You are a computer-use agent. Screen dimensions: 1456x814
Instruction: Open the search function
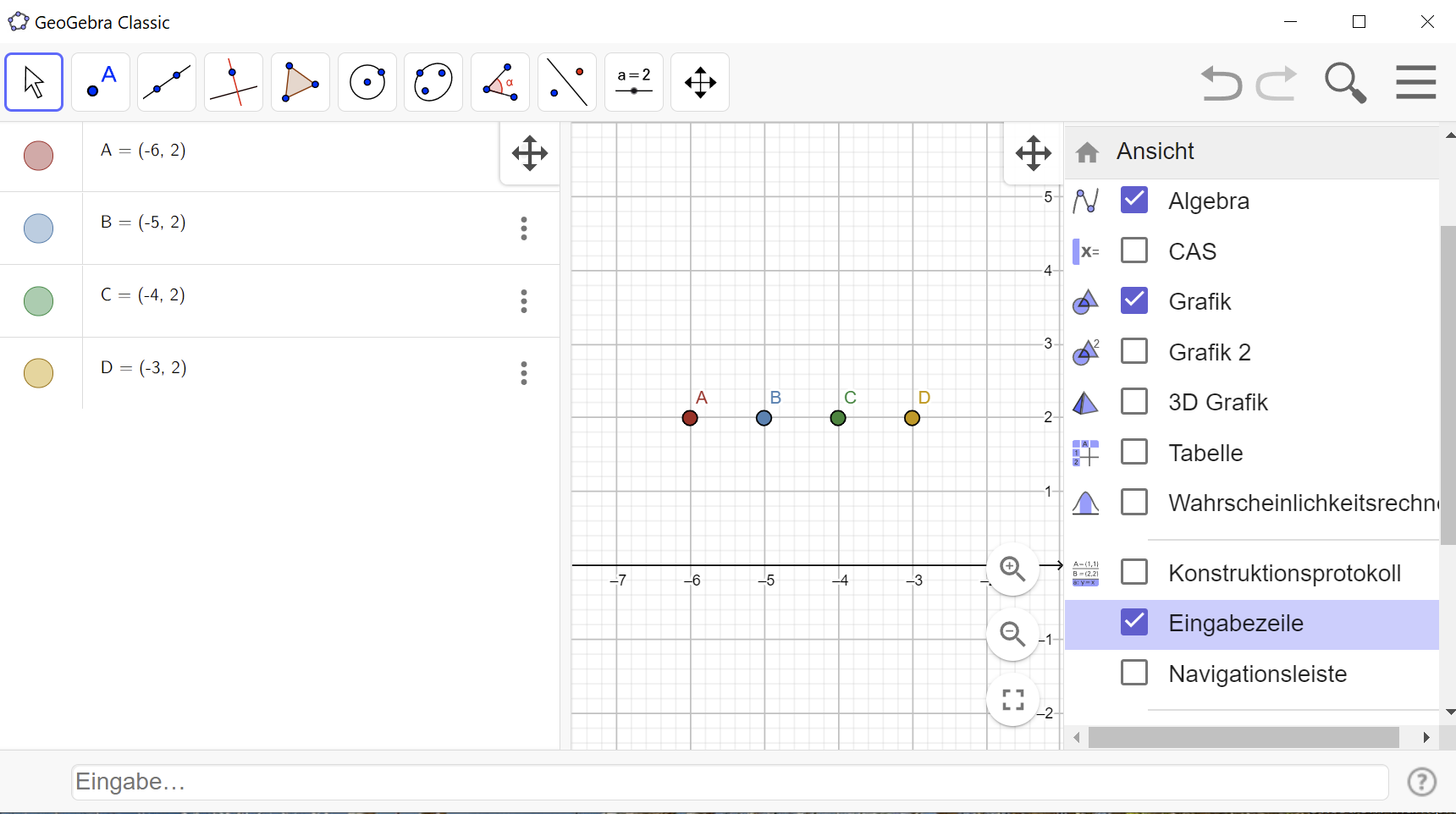pyautogui.click(x=1345, y=81)
